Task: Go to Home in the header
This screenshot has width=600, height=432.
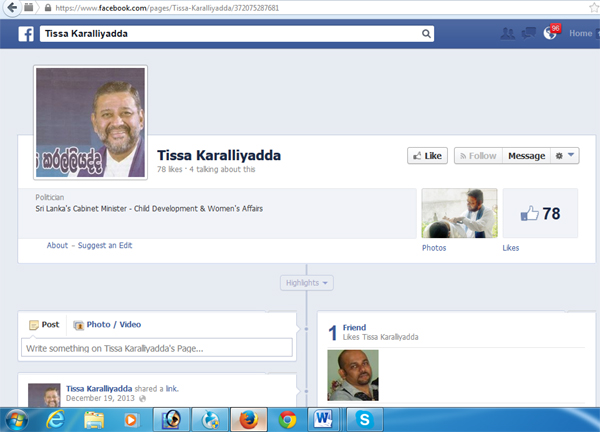Action: point(580,33)
